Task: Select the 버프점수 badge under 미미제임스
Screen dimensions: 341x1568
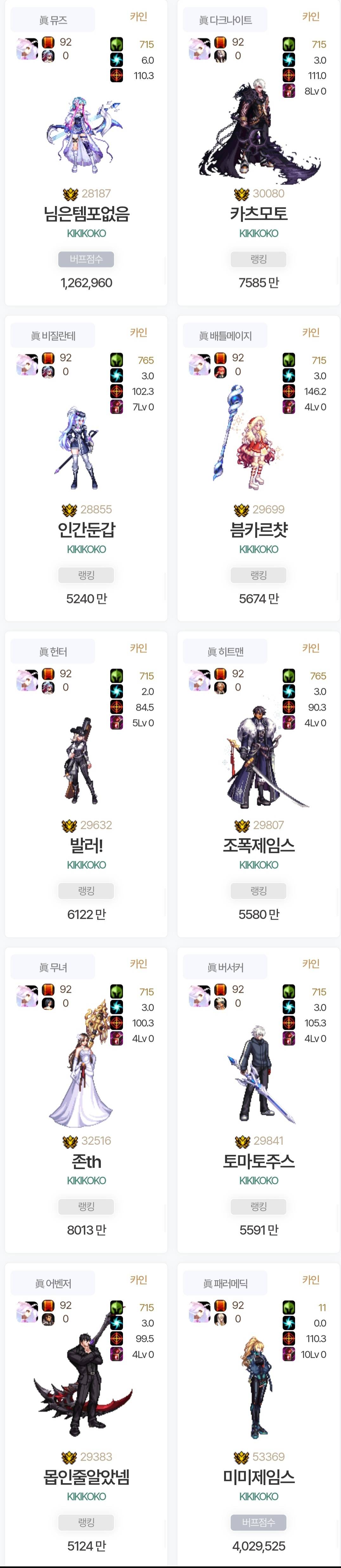Action: click(x=259, y=1522)
